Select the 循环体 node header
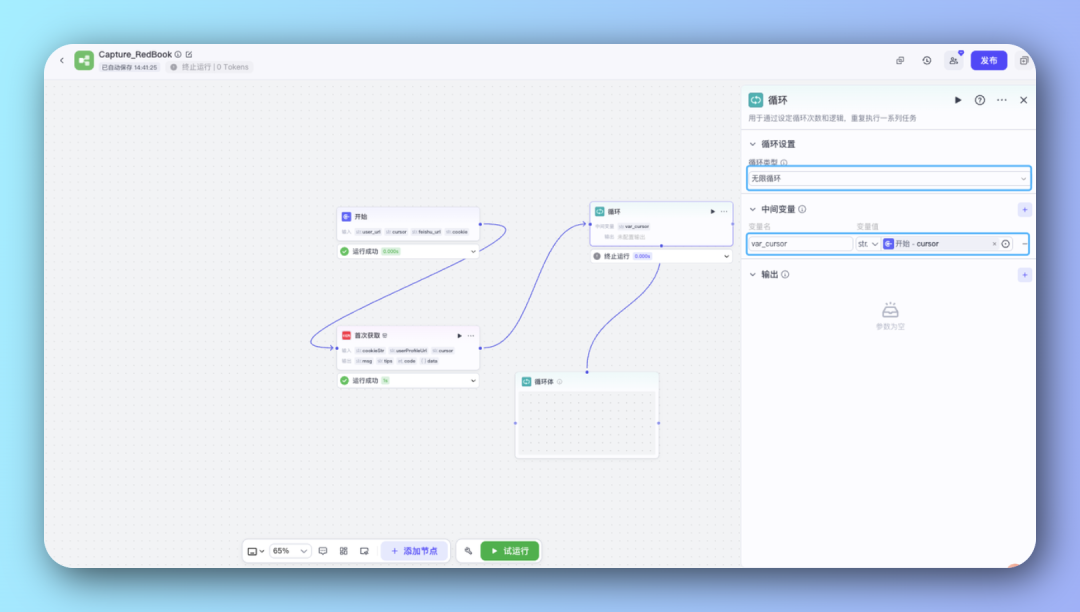Viewport: 1080px width, 612px height. tap(587, 381)
